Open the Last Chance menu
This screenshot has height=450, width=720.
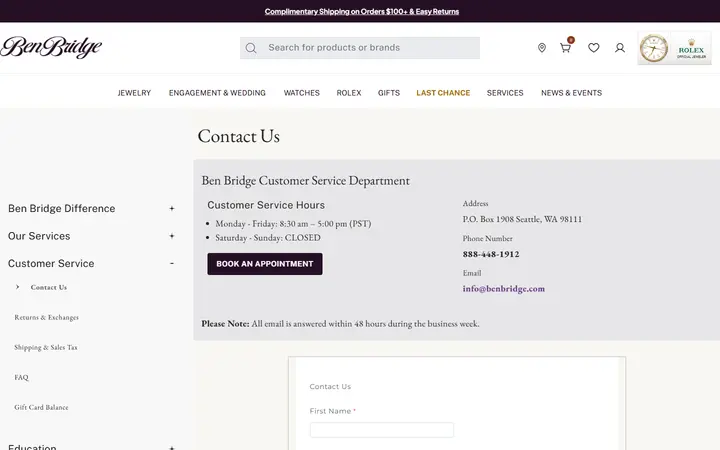point(443,93)
